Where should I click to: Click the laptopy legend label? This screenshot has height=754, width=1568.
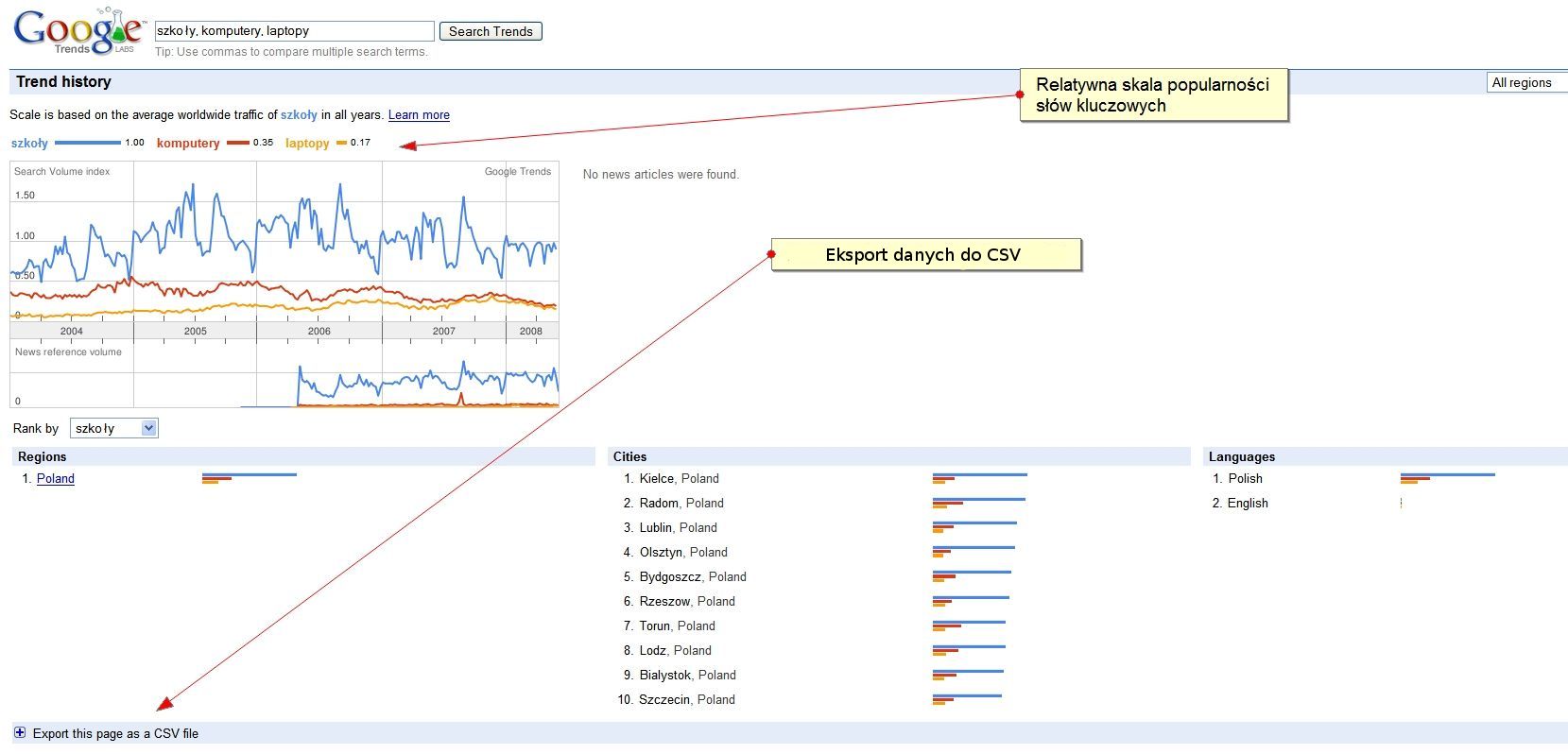[307, 144]
